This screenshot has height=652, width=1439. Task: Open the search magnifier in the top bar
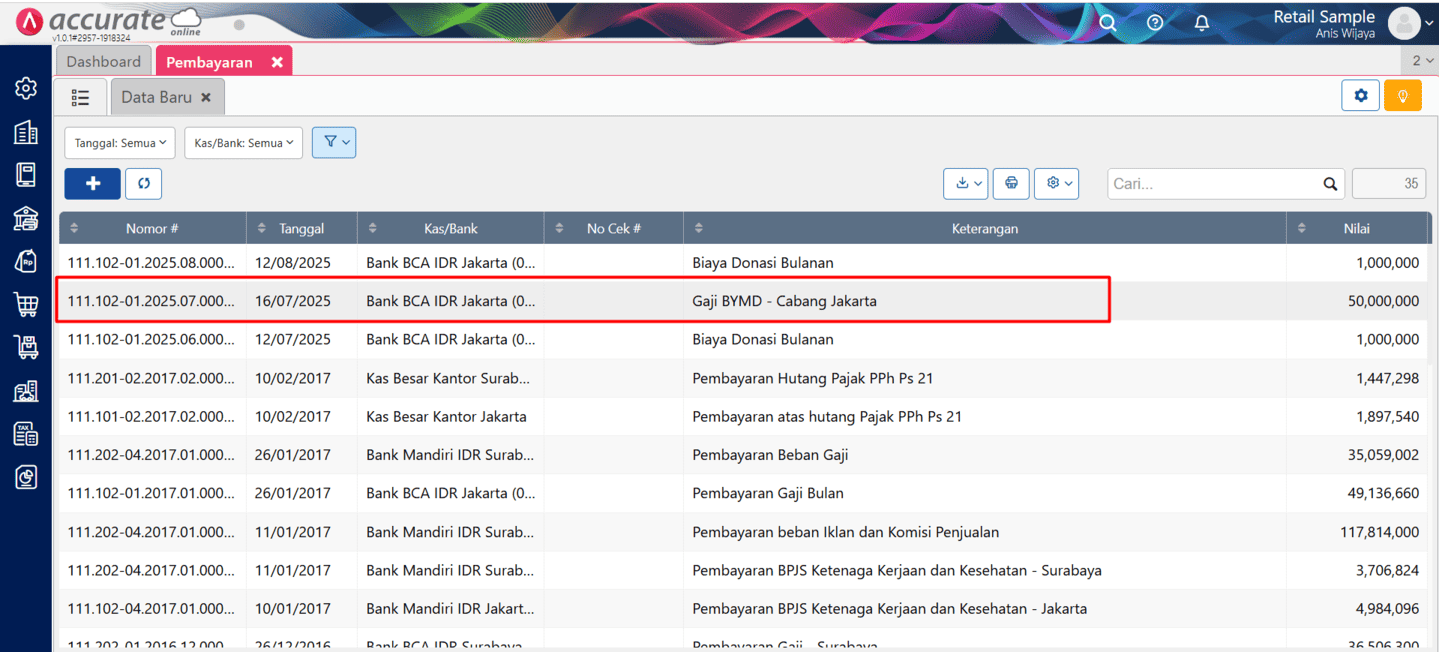point(1107,21)
